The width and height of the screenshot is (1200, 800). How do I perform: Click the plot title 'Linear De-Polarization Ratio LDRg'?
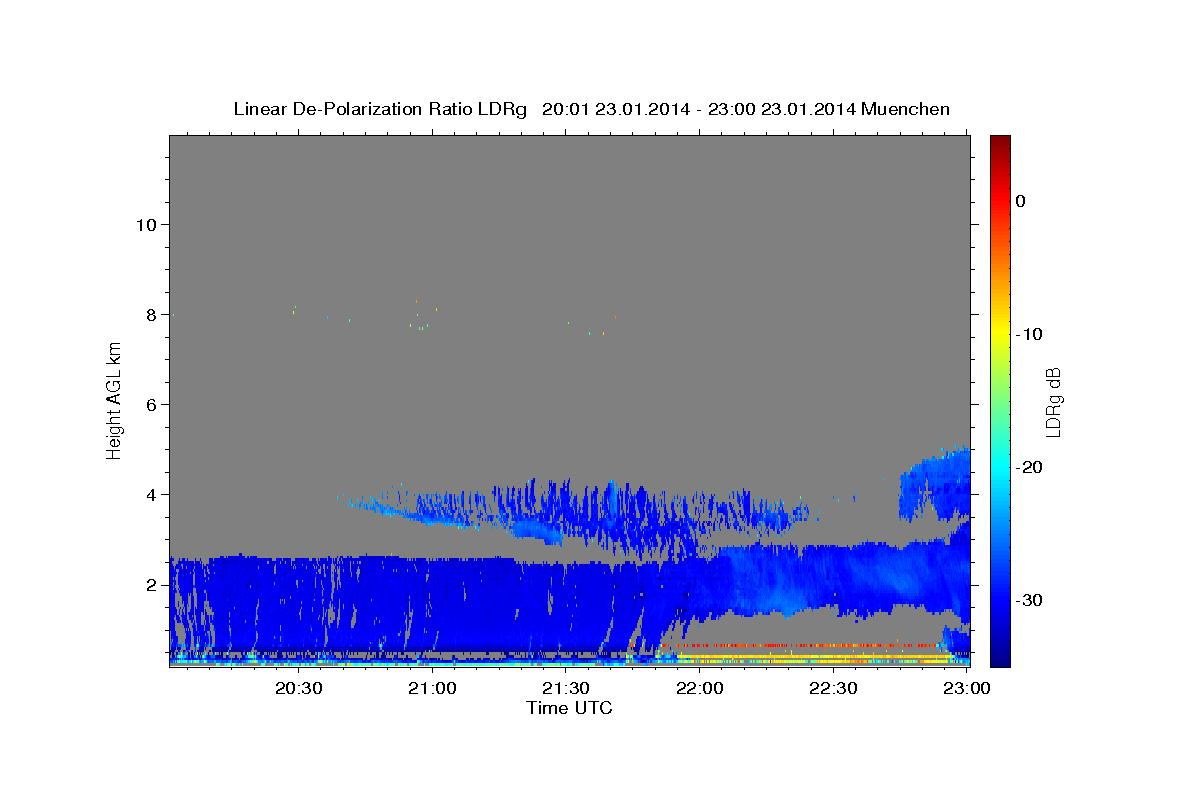click(x=380, y=109)
